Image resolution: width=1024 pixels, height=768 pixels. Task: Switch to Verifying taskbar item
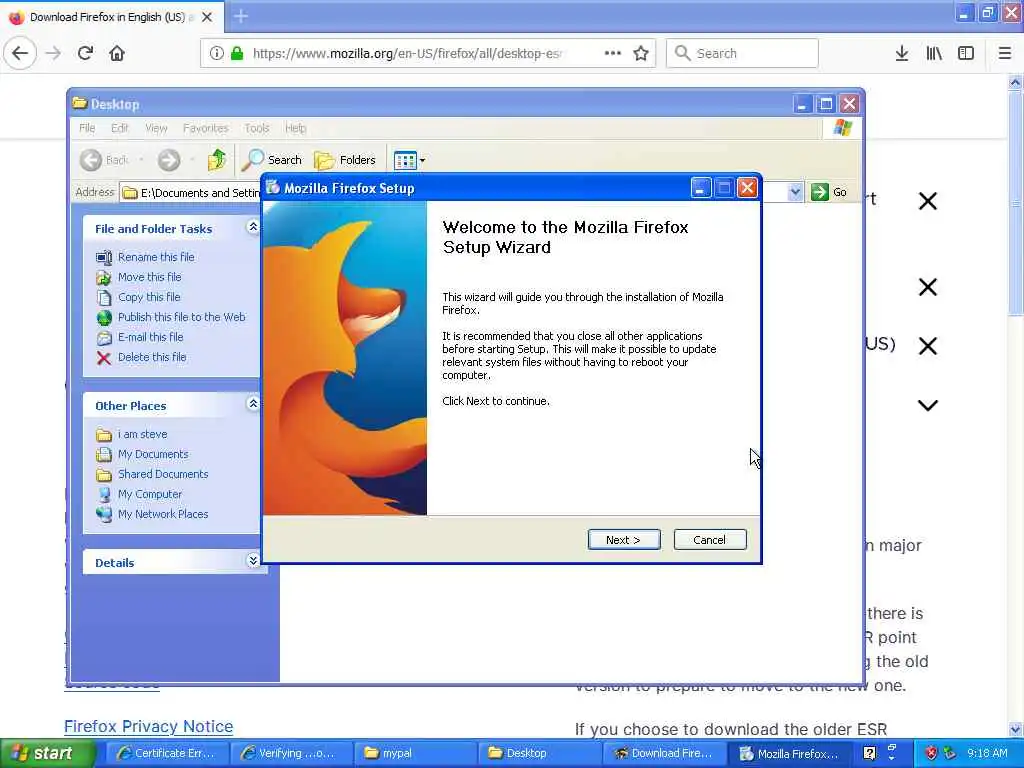pyautogui.click(x=292, y=753)
